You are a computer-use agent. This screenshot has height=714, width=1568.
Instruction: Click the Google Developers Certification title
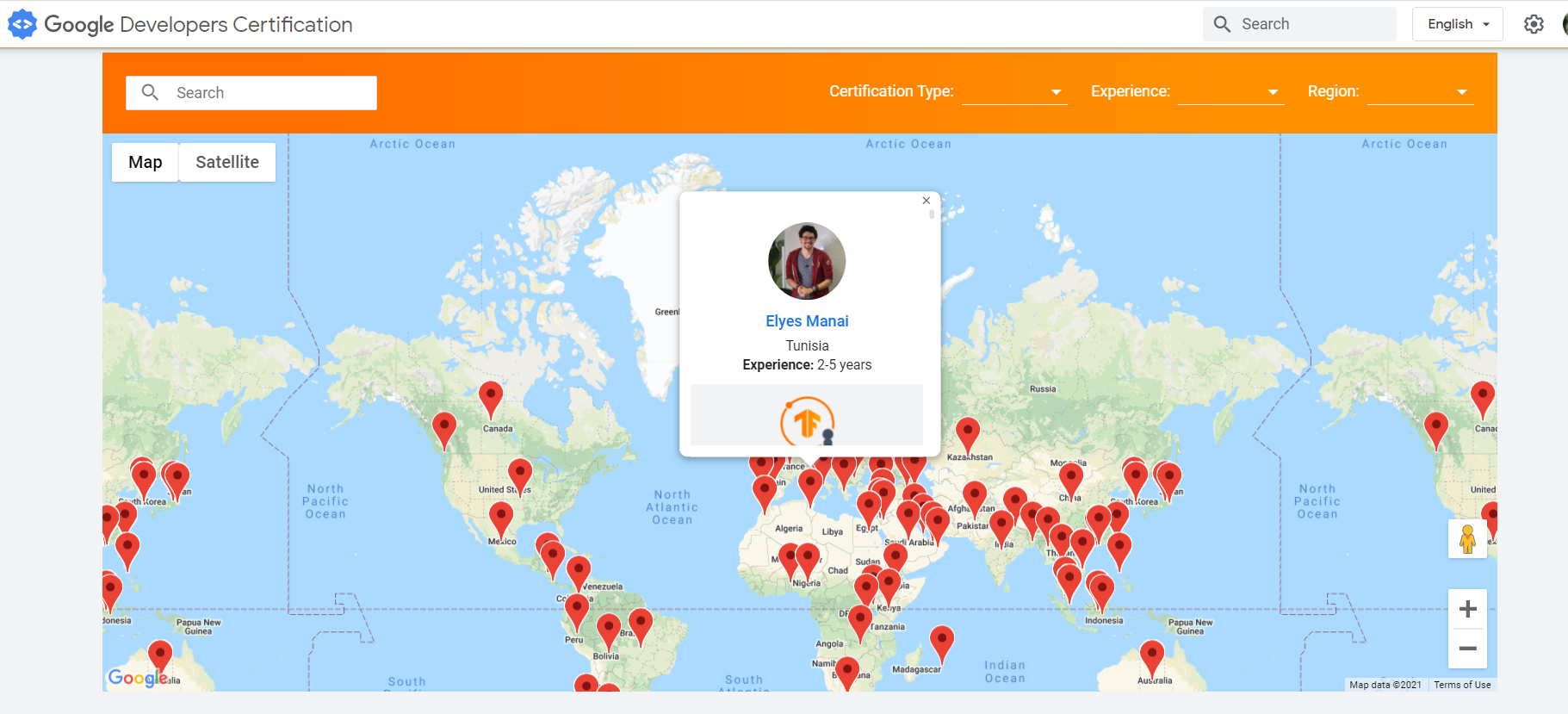199,24
